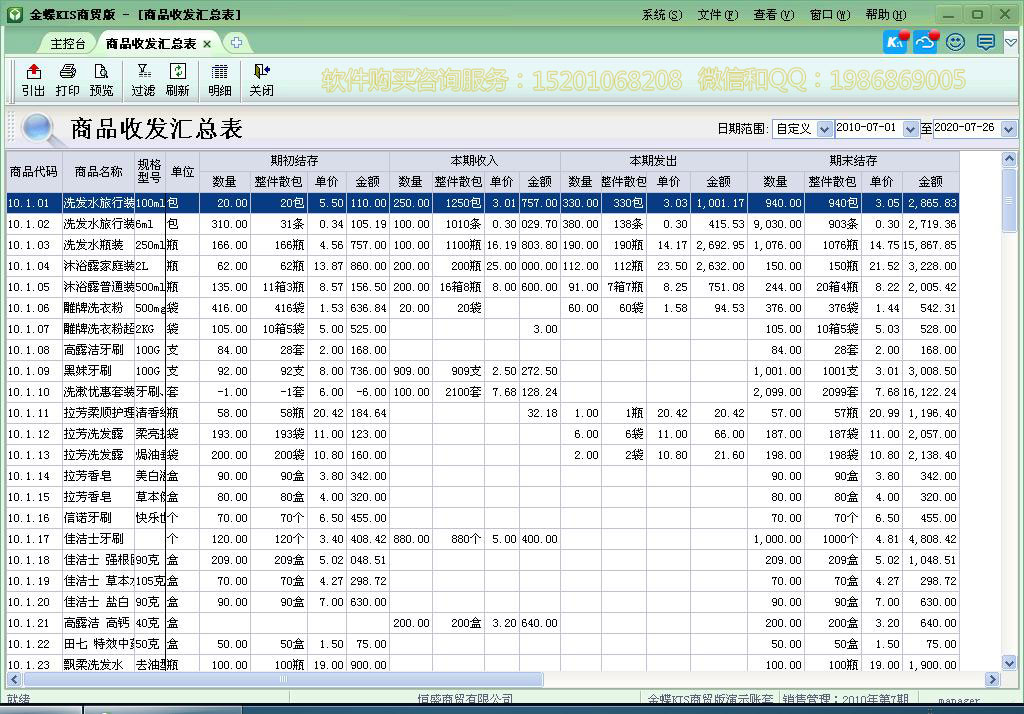Switch to the 主控台 tab
Viewport: 1024px width, 714px height.
[x=68, y=44]
